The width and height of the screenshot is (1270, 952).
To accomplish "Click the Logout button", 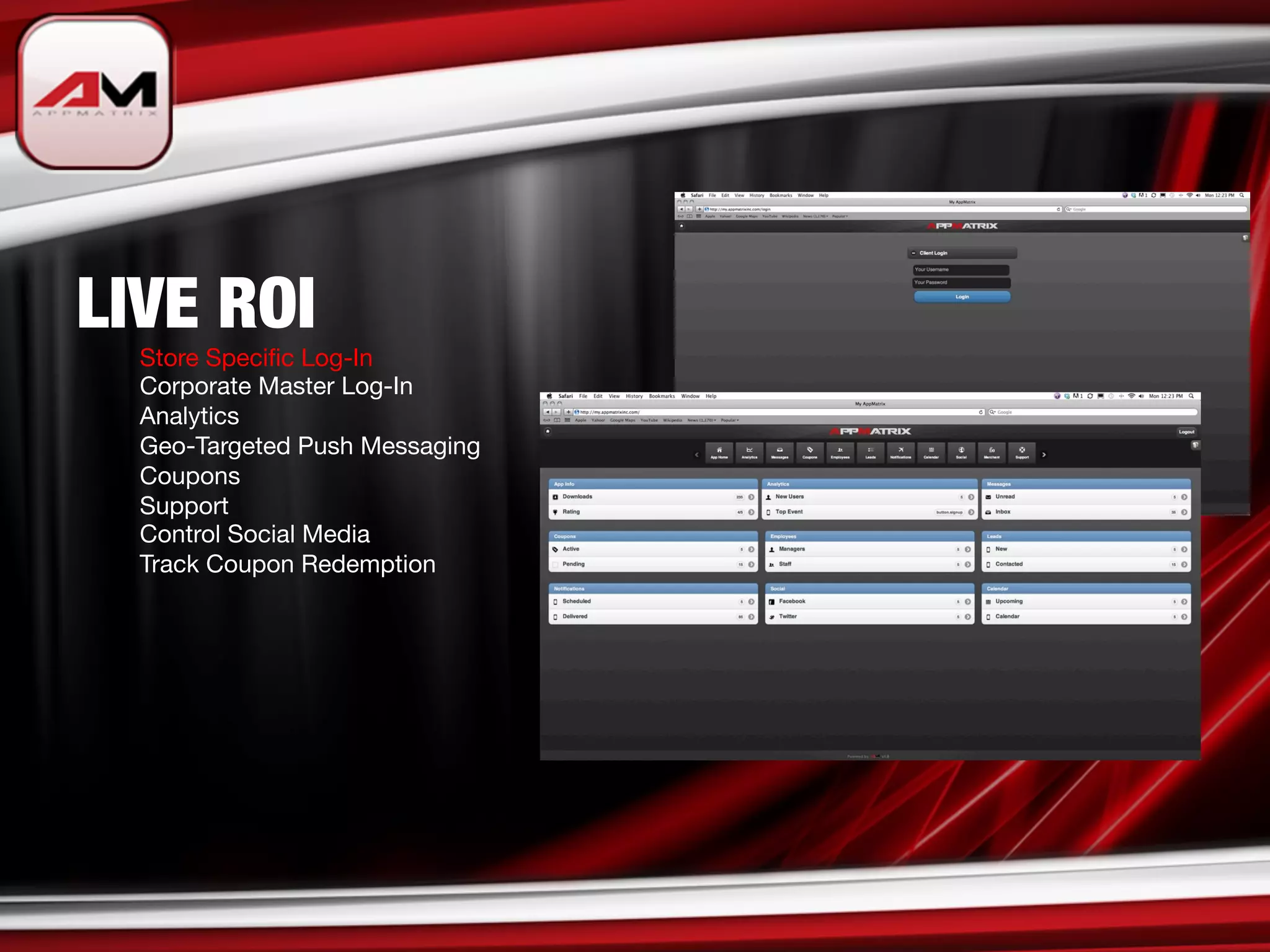I will click(1186, 432).
